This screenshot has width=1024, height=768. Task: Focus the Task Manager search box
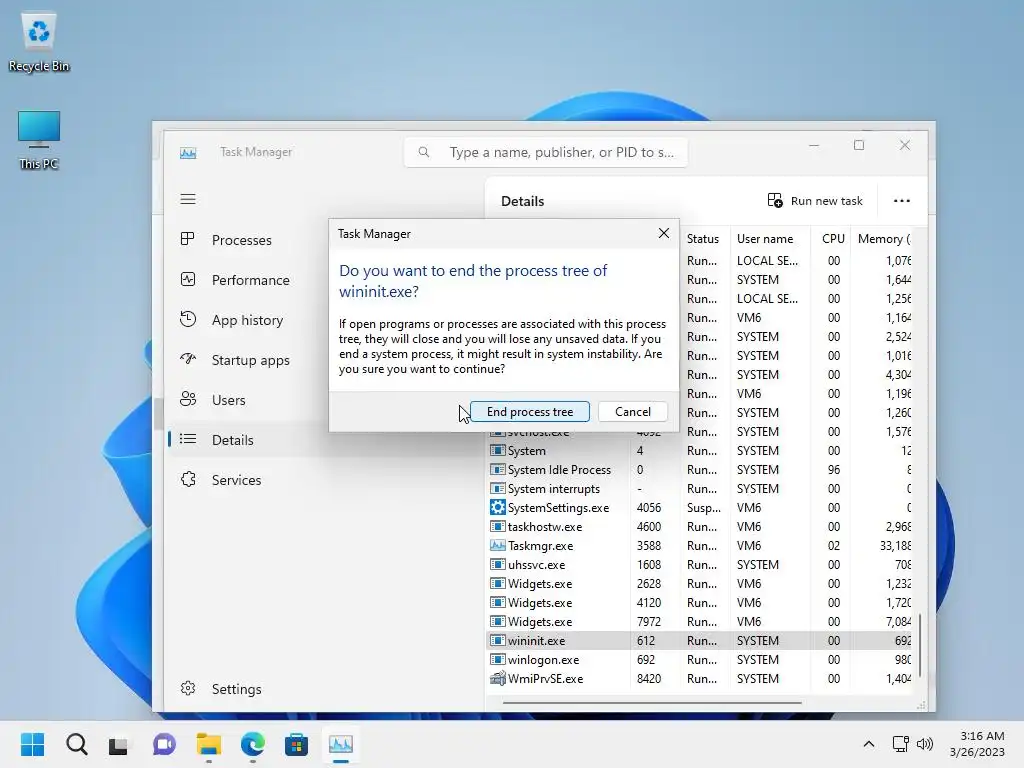tap(545, 152)
